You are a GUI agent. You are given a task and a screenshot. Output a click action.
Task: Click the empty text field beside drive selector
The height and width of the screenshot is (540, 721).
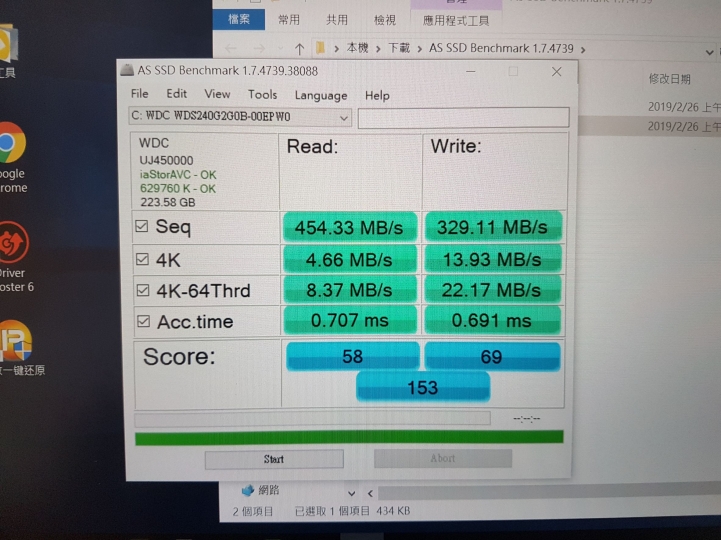coord(464,117)
